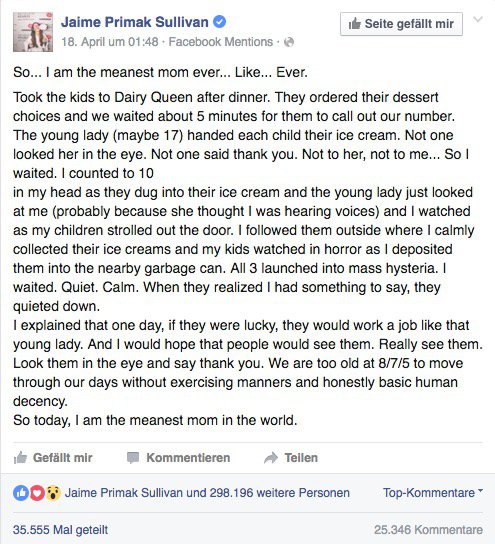Click the globe public visibility icon
This screenshot has width=495, height=544.
289,42
